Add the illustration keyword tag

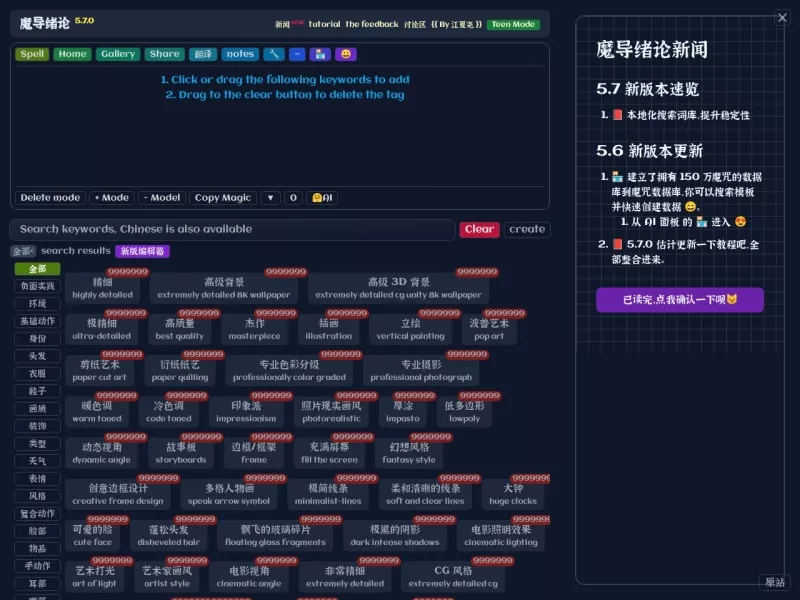[329, 330]
